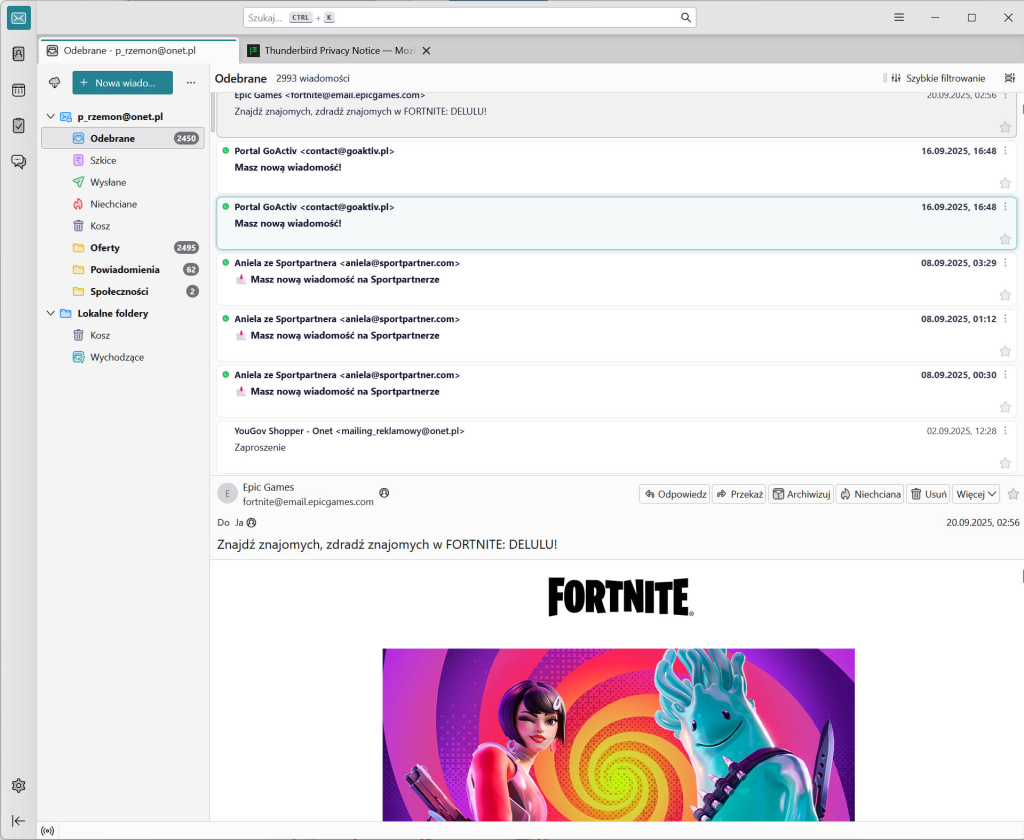This screenshot has width=1024, height=840.
Task: Star the YouGov Shopper message
Action: [x=1005, y=463]
